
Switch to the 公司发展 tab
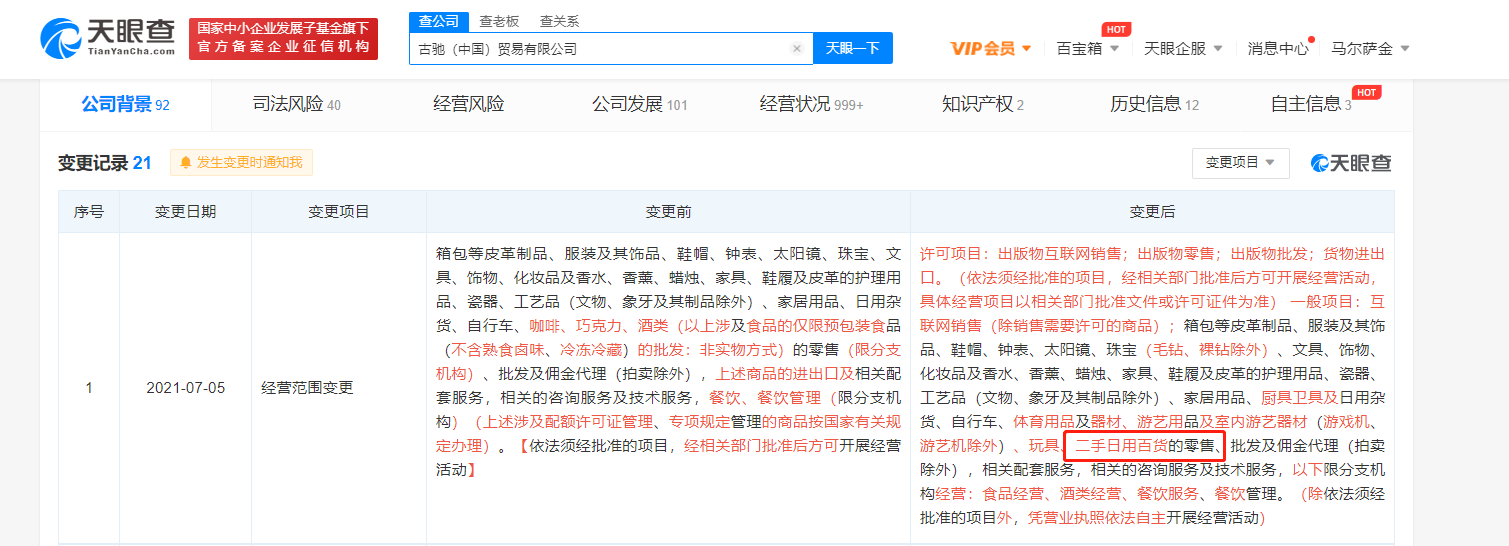(x=639, y=104)
